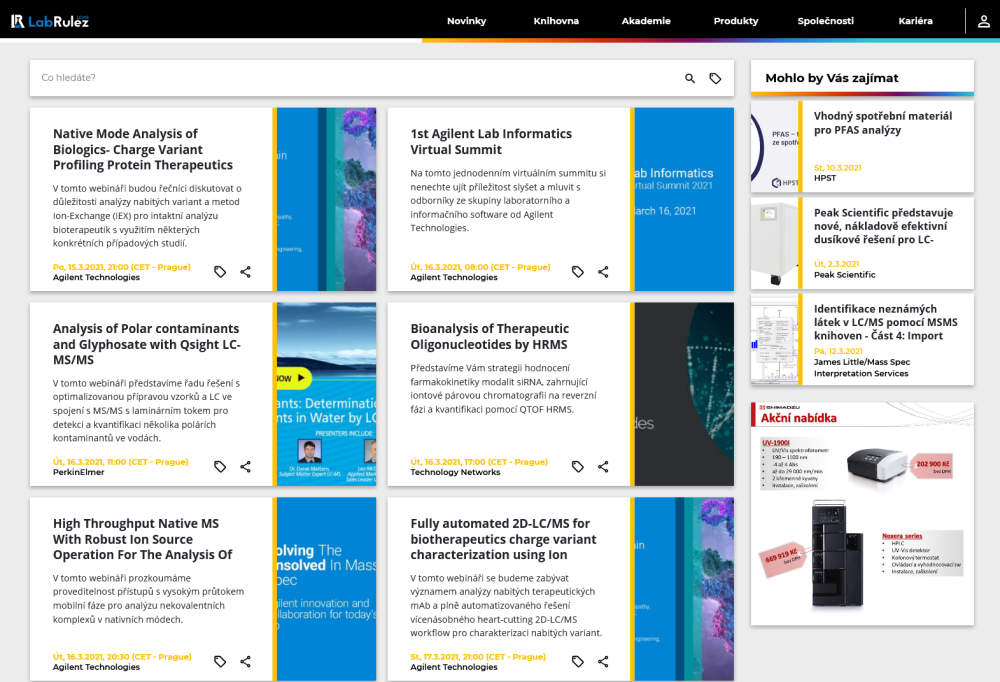The width and height of the screenshot is (1000, 682).
Task: Open 'Peak Scientific představuje' nitrogen article
Action: [883, 226]
